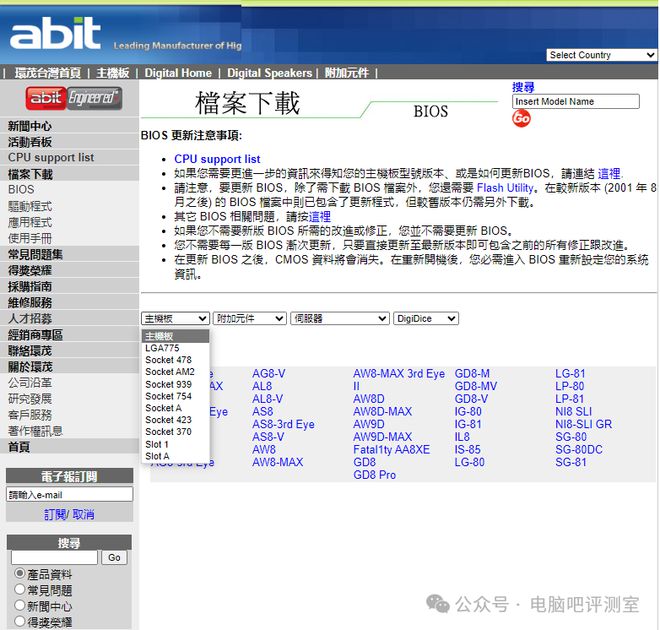
Task: Open sidebar item 使用手冊
Action: pos(30,238)
